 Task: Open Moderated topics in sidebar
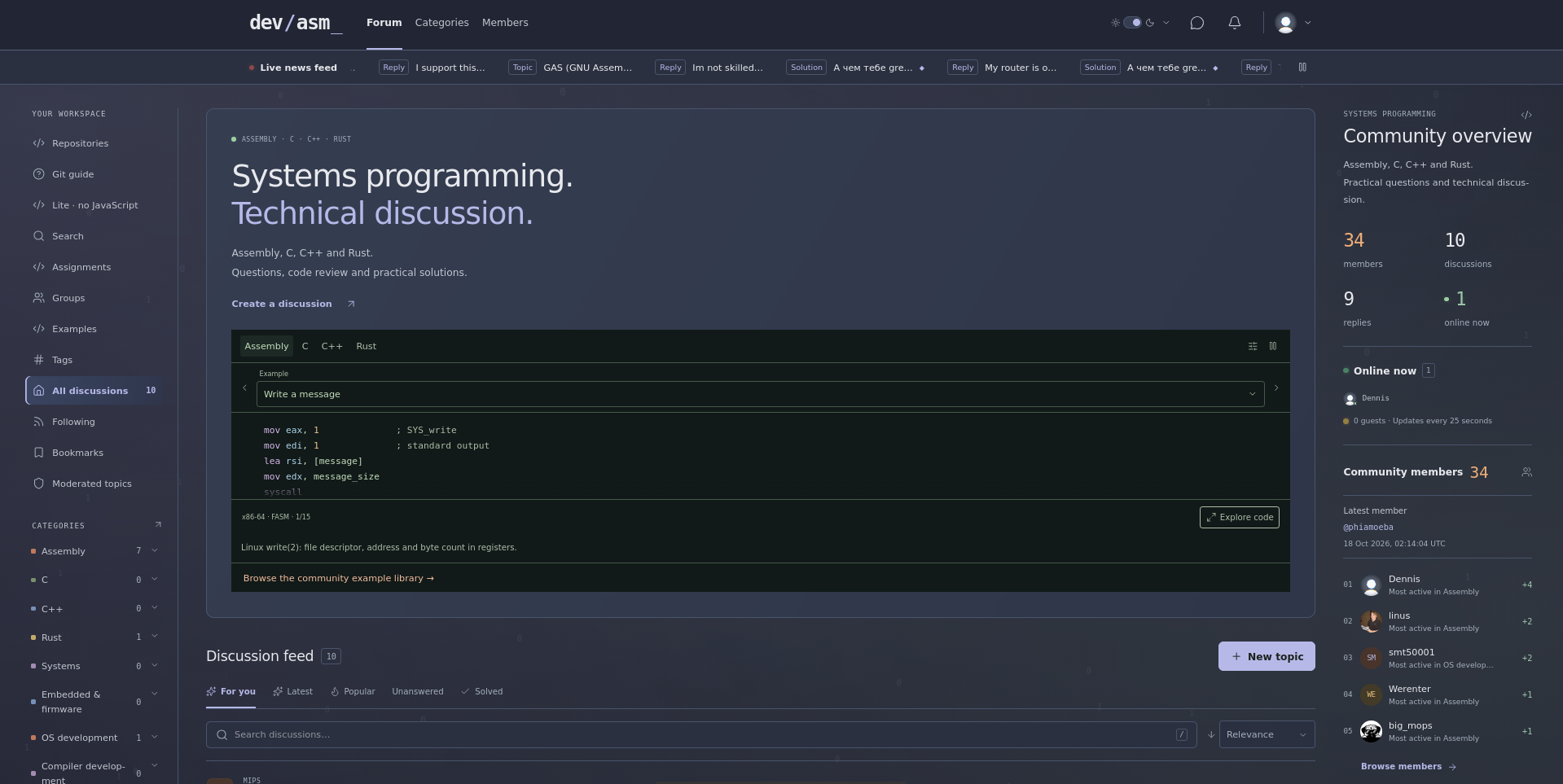(x=94, y=484)
